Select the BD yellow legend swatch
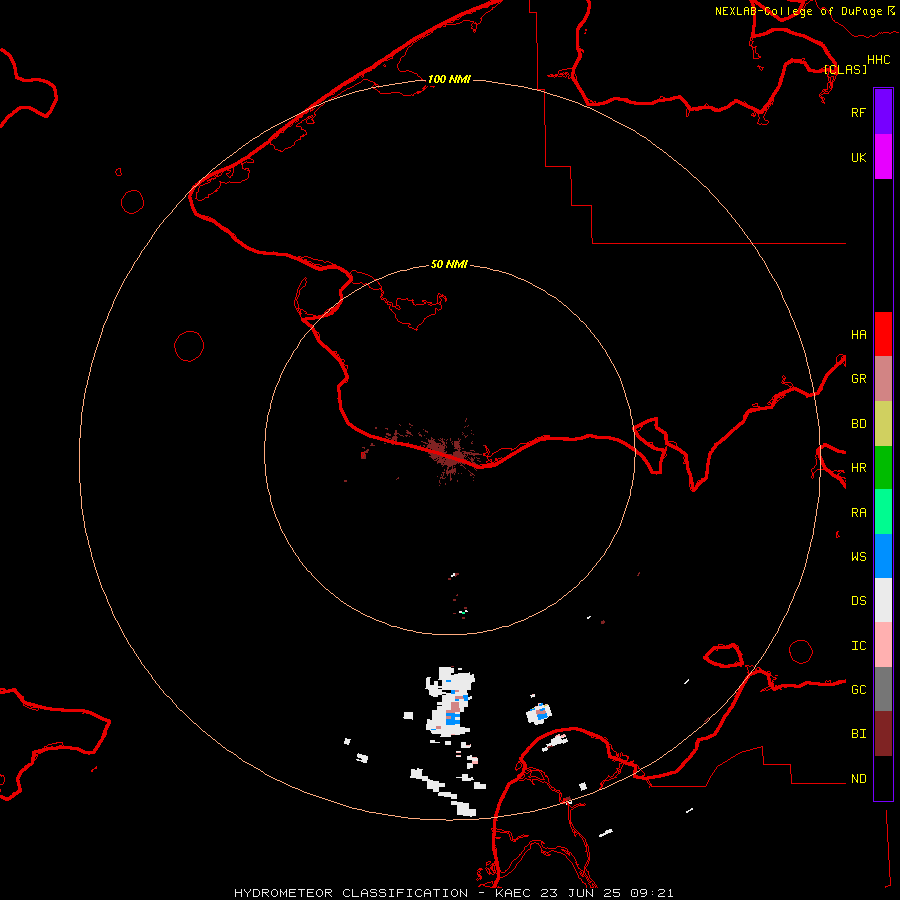900x900 pixels. [x=883, y=424]
